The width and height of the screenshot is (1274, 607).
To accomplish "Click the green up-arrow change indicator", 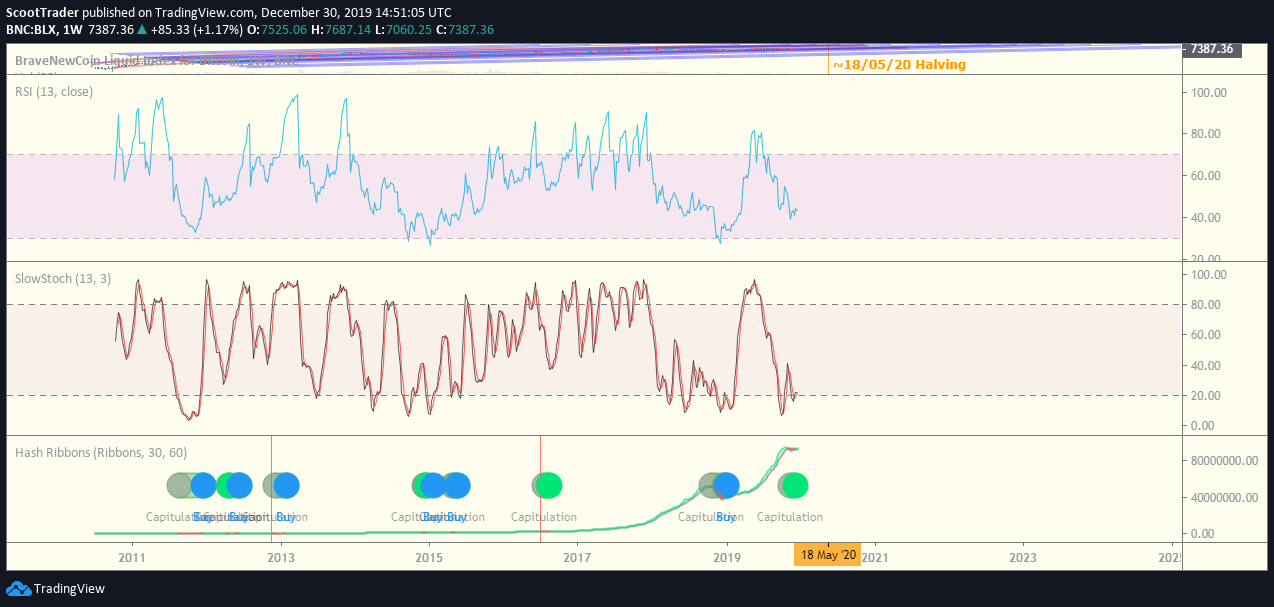I will 142,30.
